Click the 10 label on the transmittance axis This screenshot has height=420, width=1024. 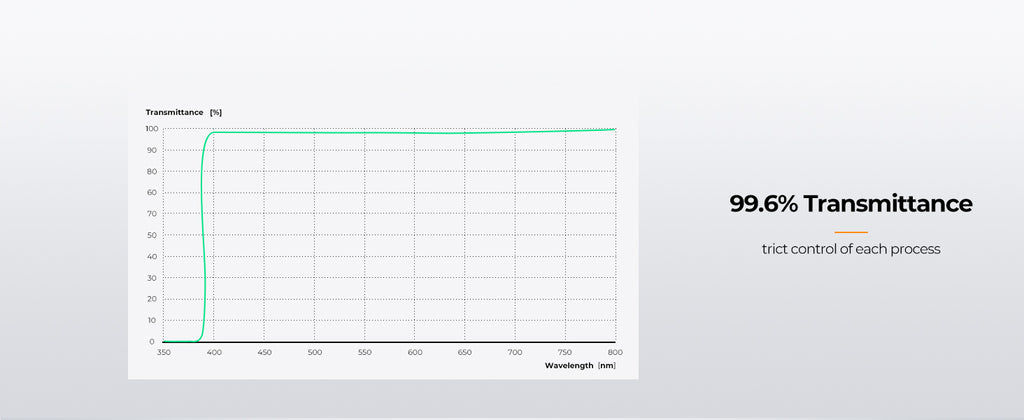[x=152, y=320]
